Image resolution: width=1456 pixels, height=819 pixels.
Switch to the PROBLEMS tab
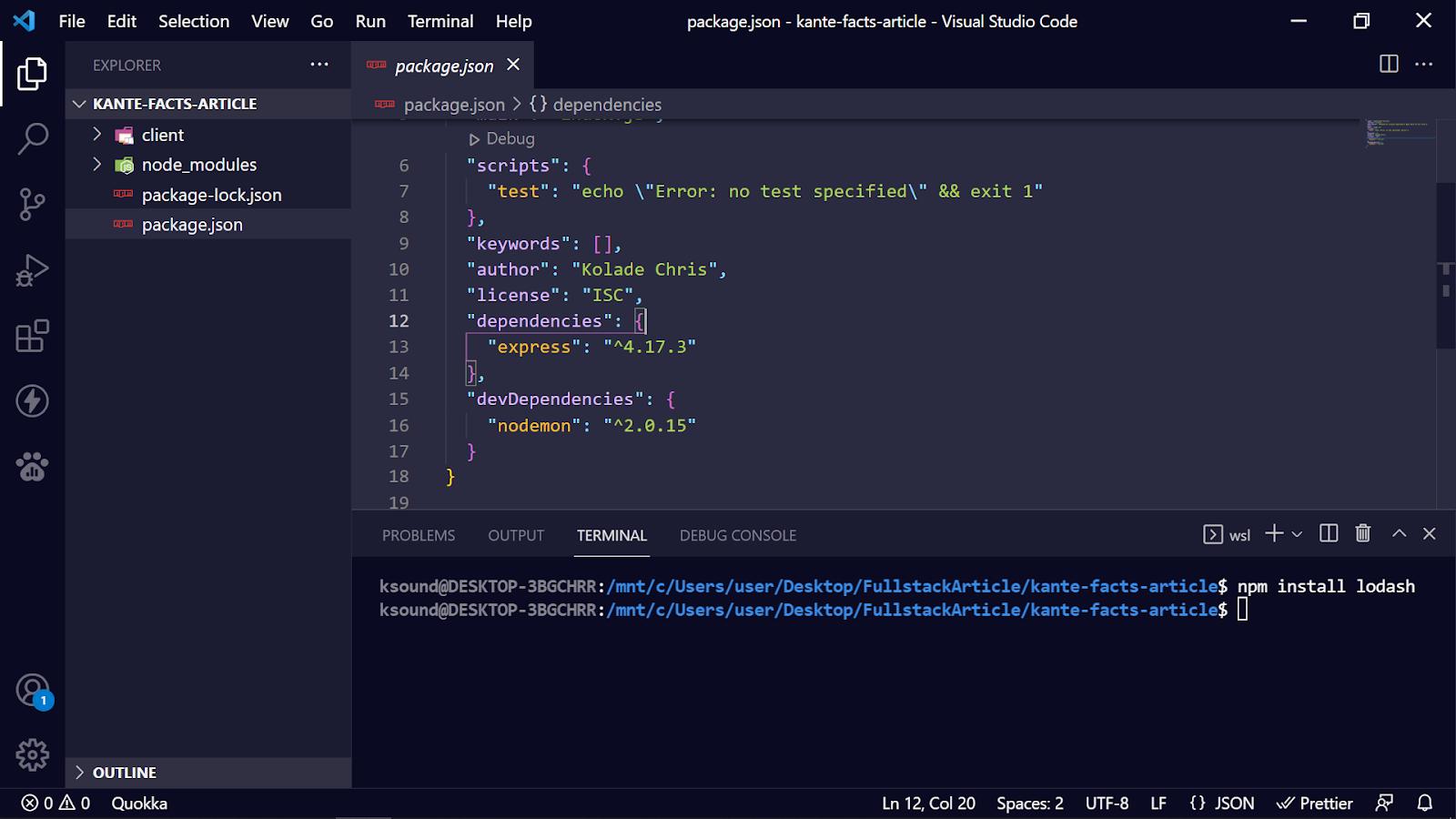419,536
